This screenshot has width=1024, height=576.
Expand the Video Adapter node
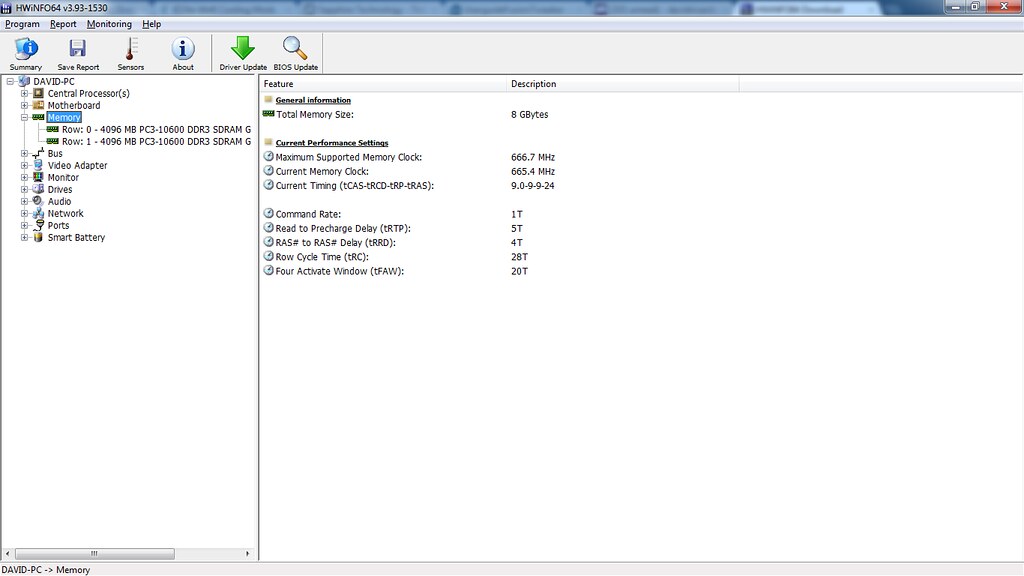pos(24,165)
